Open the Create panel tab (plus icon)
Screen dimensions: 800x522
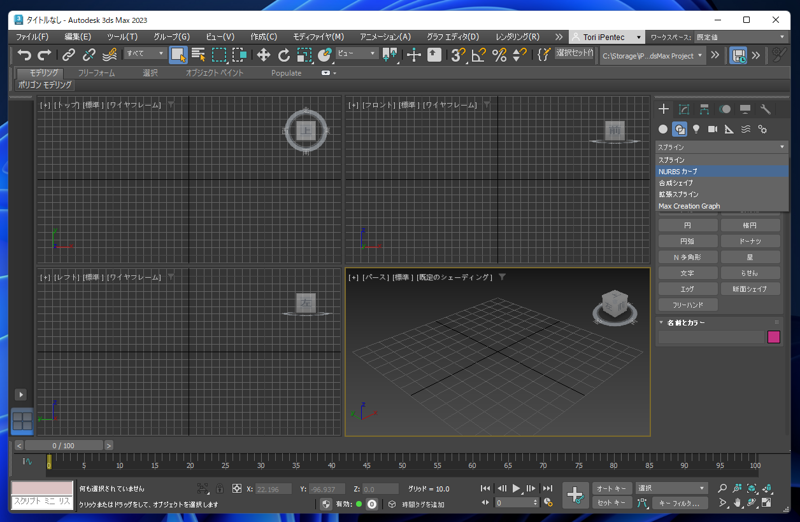click(663, 109)
